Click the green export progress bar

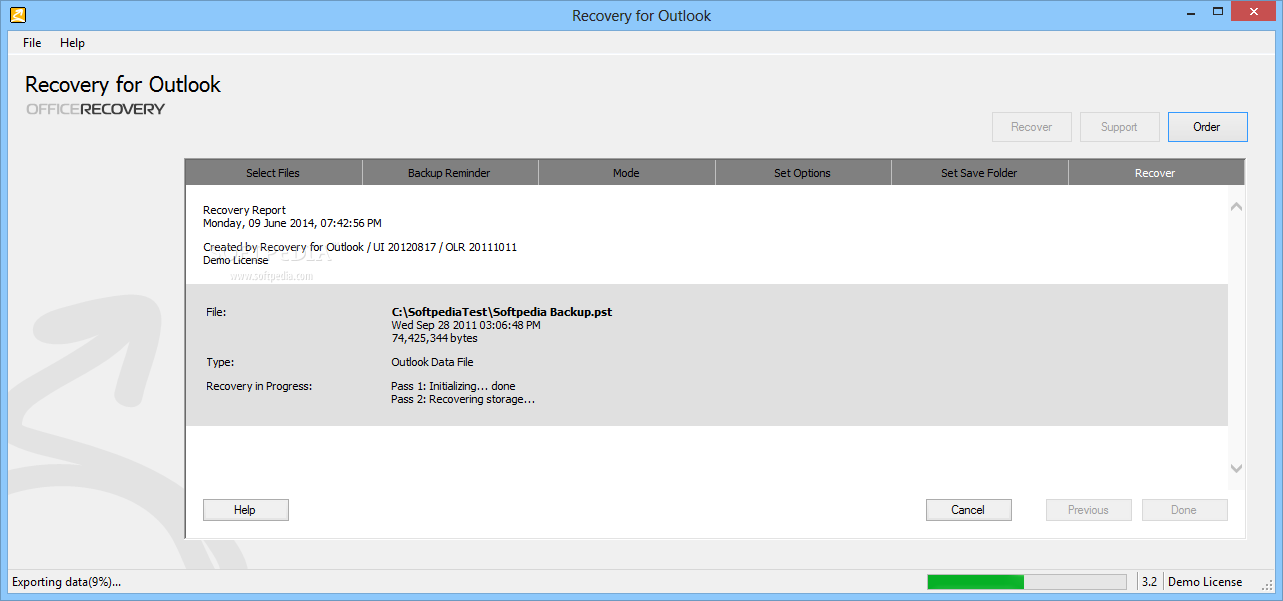pos(1029,582)
